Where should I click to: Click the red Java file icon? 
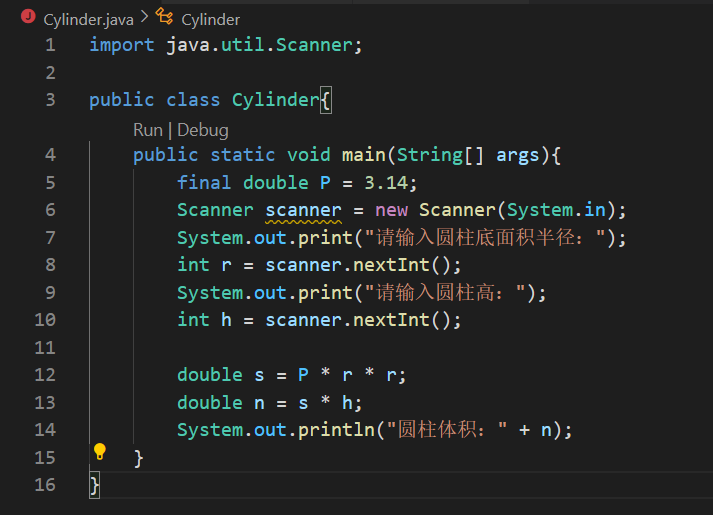click(x=28, y=16)
